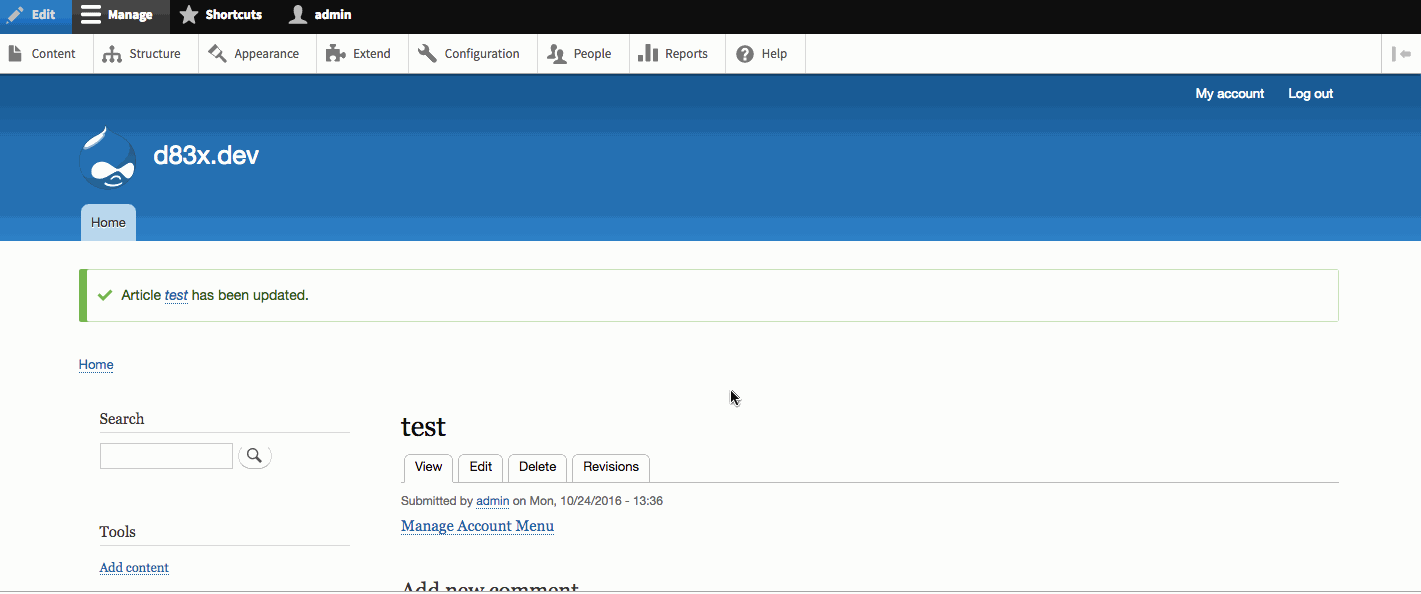Switch to the Edit tab under the title
1421x594 pixels.
click(481, 467)
